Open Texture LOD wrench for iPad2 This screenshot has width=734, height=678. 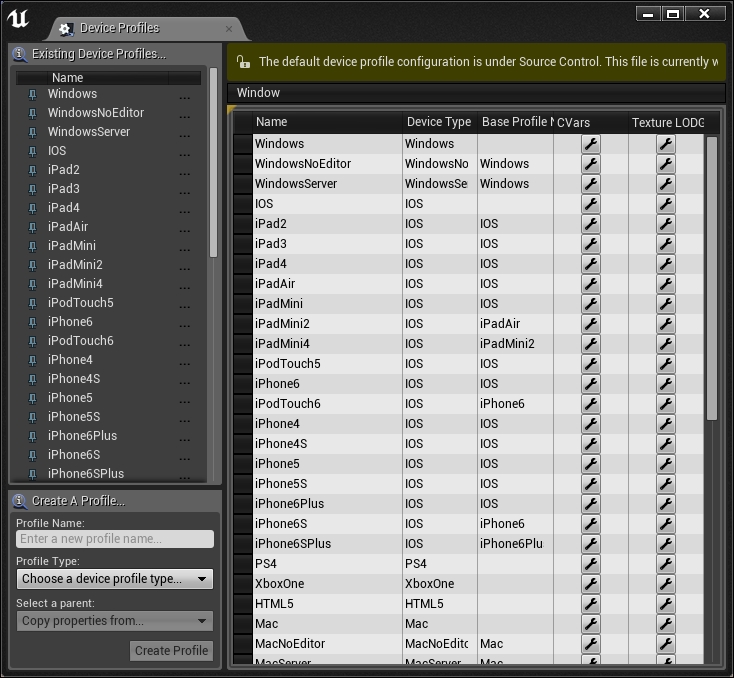[x=666, y=224]
